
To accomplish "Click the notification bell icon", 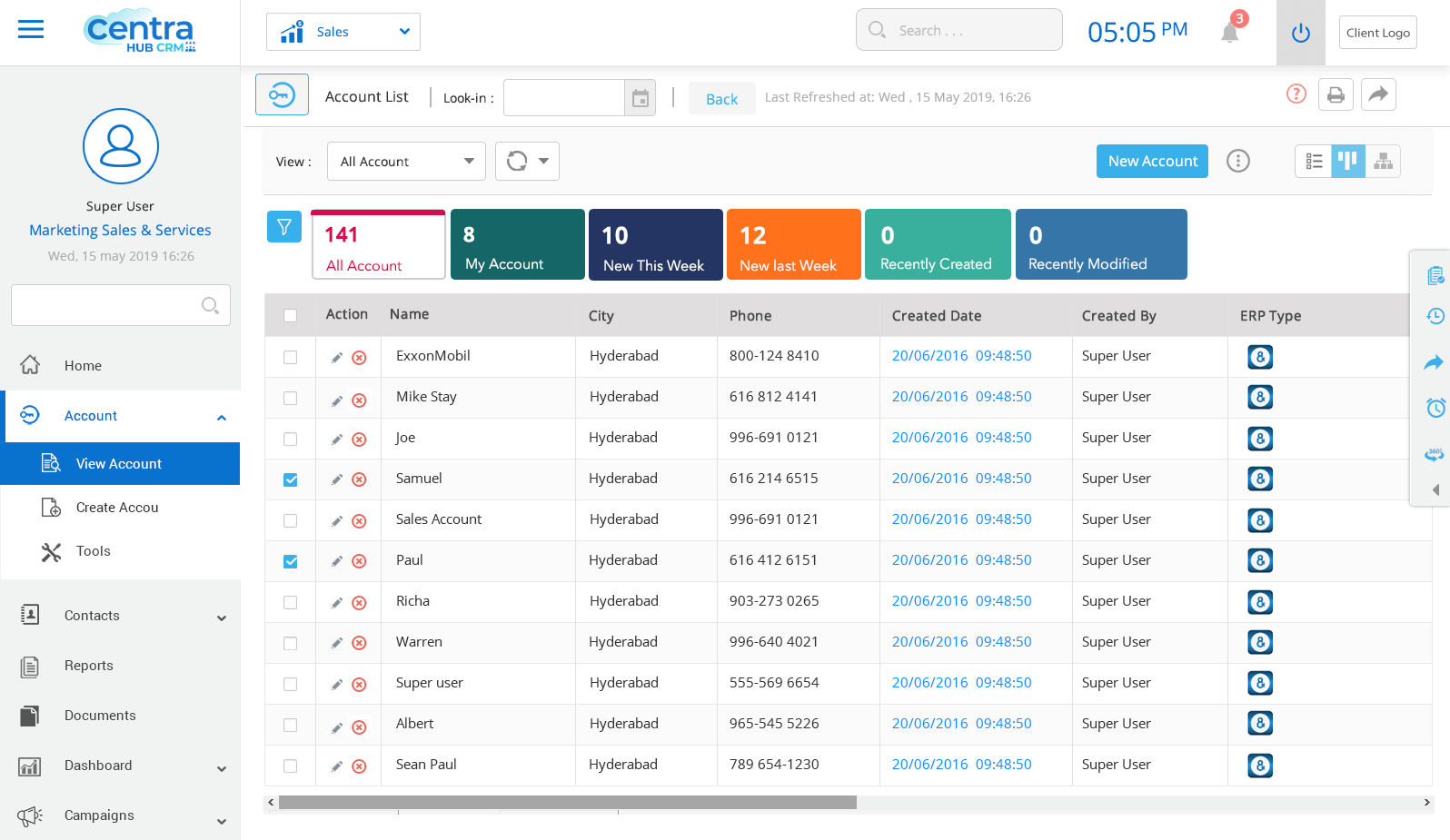I will click(1229, 33).
